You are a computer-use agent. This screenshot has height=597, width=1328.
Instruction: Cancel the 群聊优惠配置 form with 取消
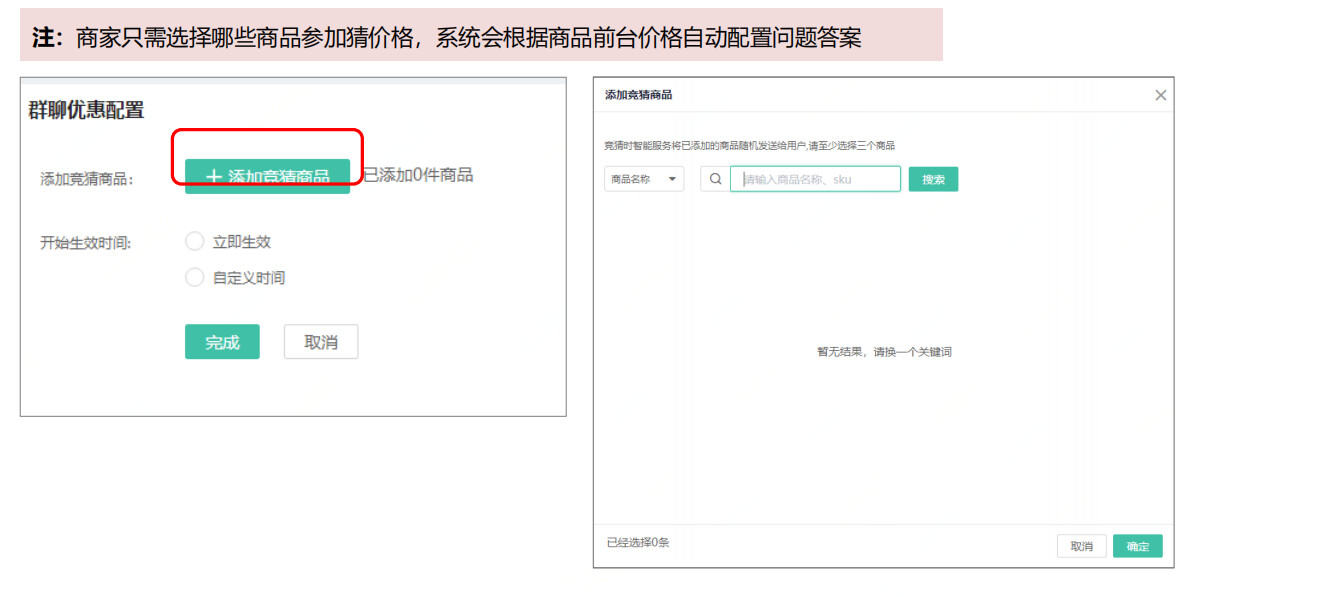pos(321,342)
